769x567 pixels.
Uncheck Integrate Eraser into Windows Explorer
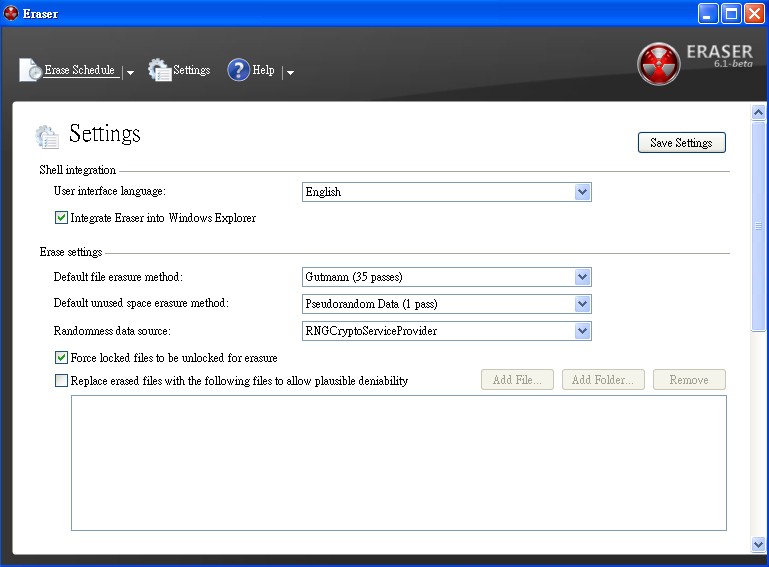(61, 217)
